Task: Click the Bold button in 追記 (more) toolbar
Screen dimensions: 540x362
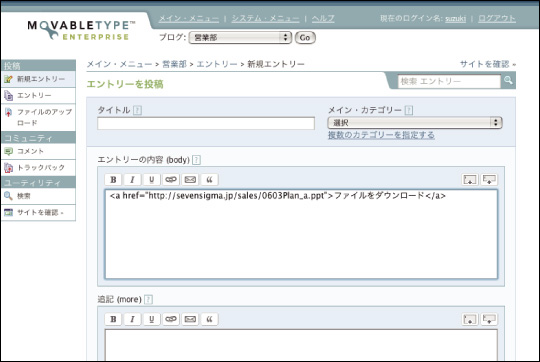Action: click(x=113, y=319)
